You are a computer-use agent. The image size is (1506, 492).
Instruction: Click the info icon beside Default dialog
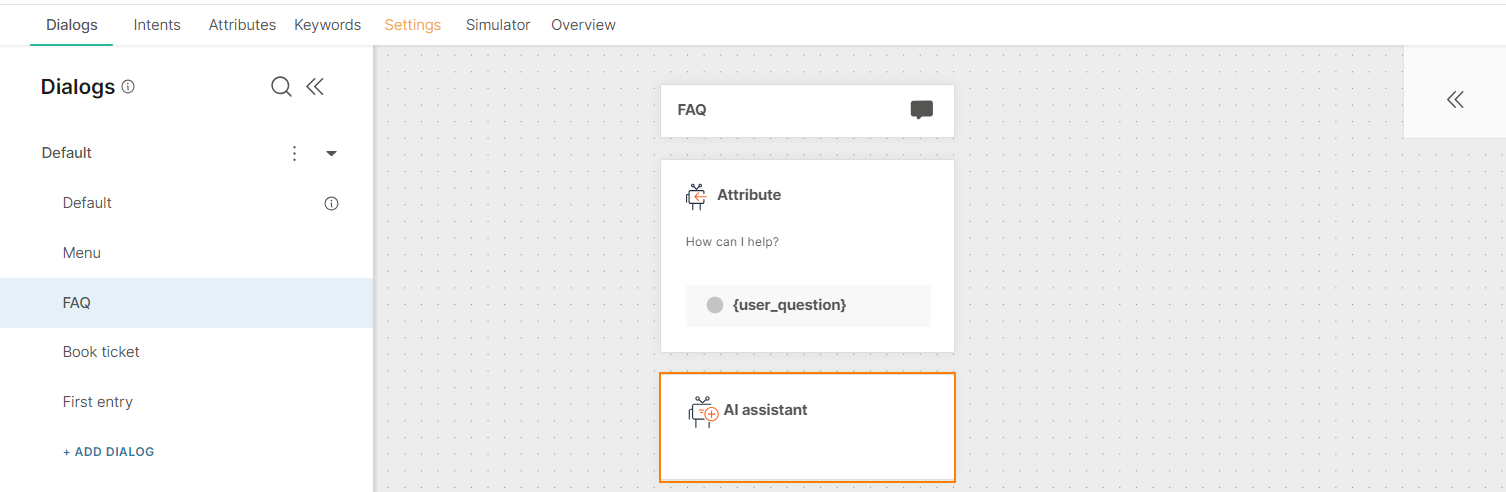332,203
